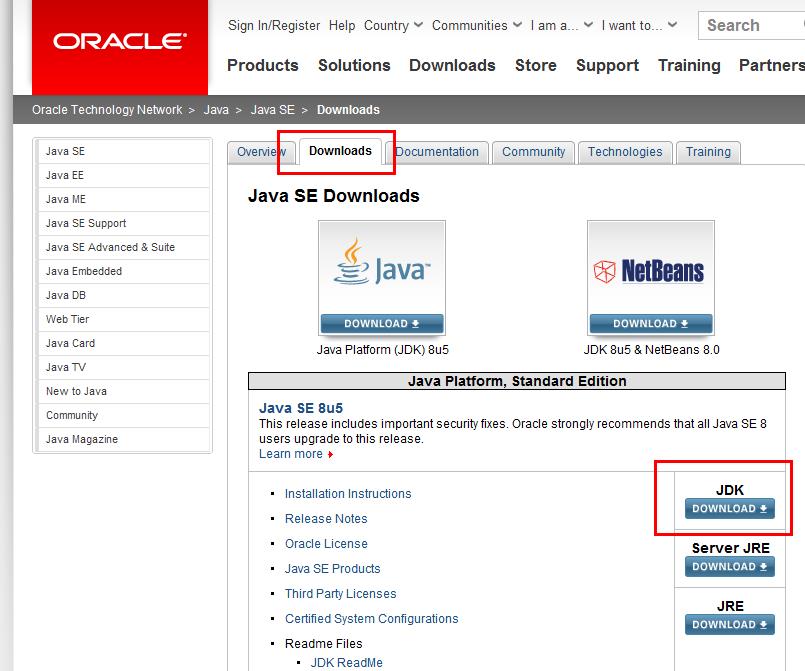Viewport: 805px width, 671px height.
Task: Click the Java SE 8u5 heading link
Action: point(301,408)
